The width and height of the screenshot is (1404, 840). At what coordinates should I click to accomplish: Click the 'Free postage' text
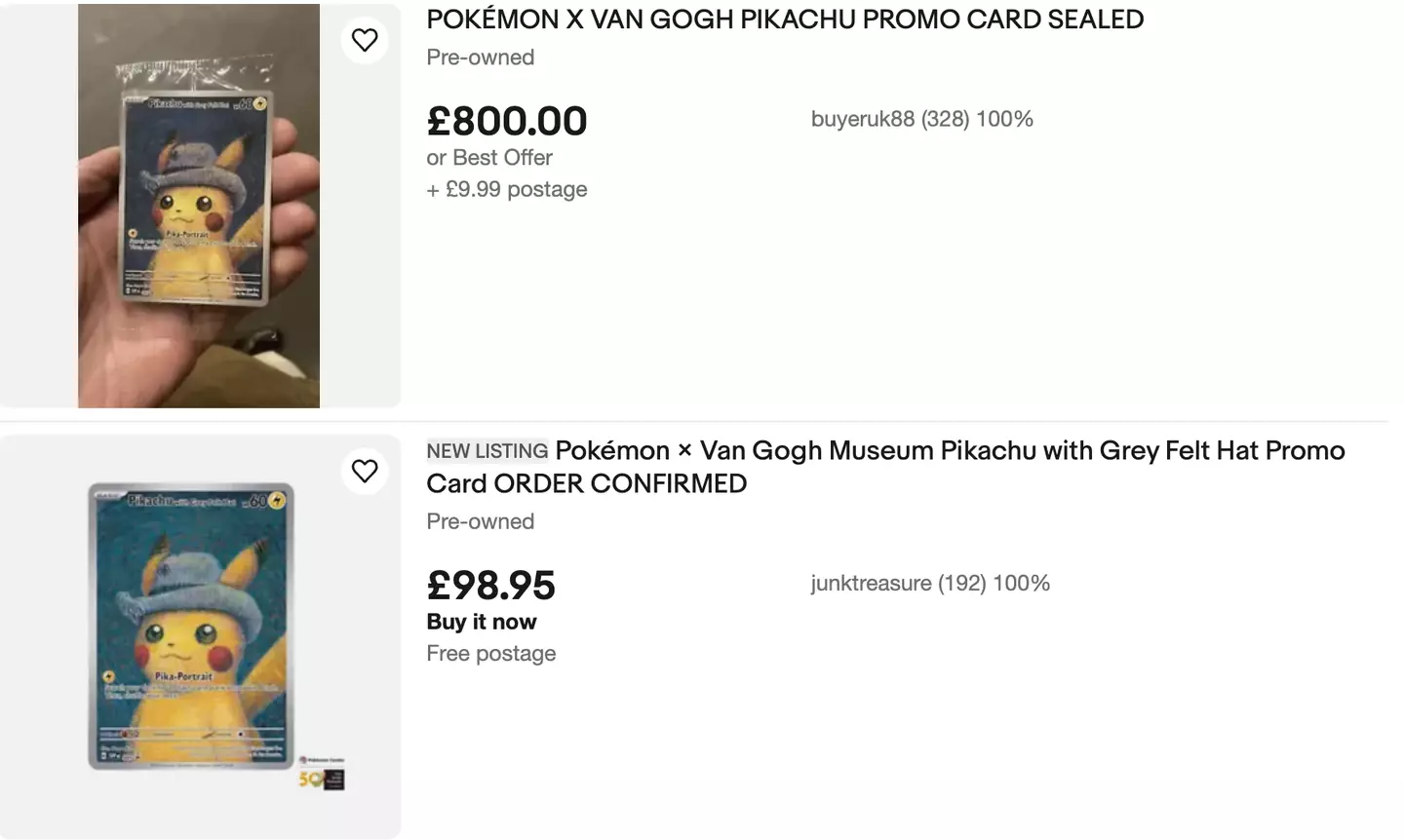click(x=491, y=653)
